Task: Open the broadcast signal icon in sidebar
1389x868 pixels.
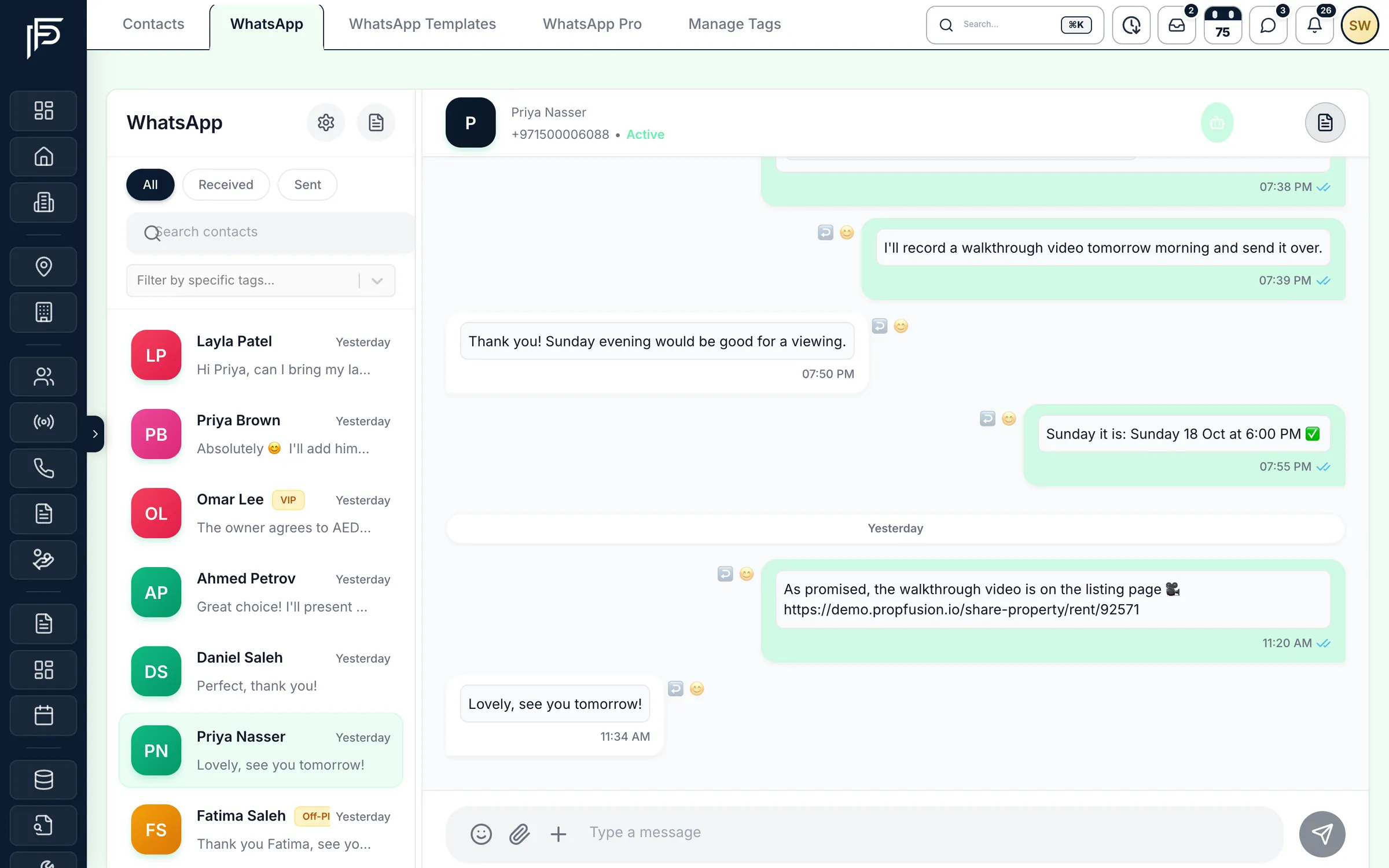Action: [43, 422]
